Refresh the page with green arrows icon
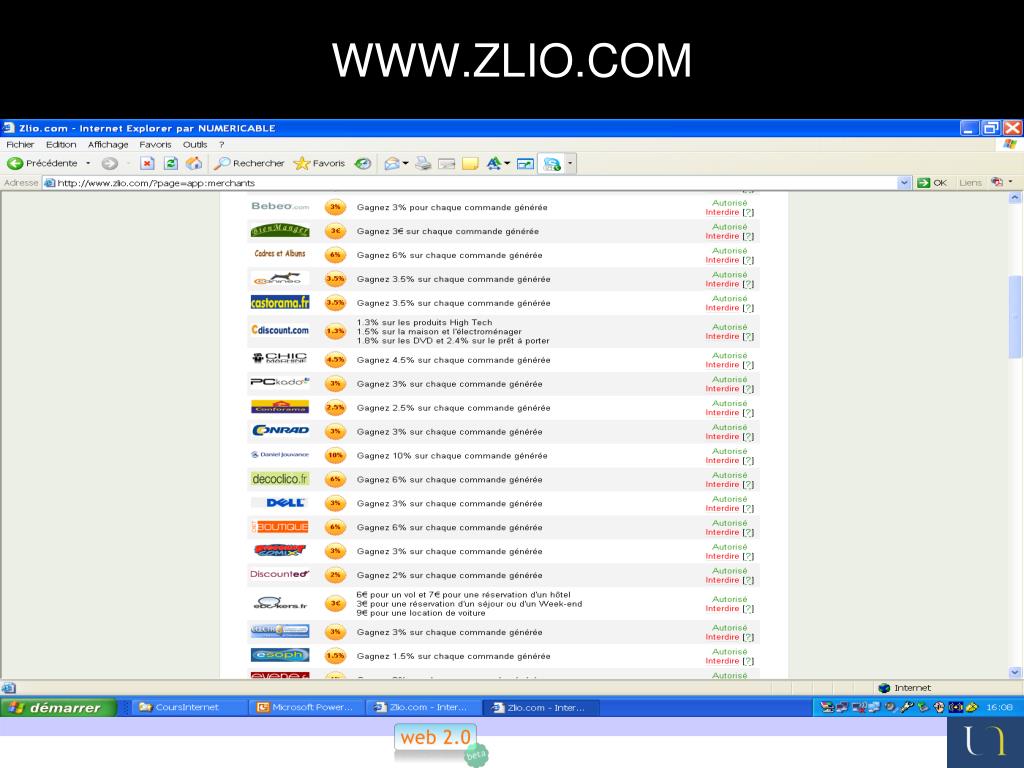The width and height of the screenshot is (1024, 768). 171,163
